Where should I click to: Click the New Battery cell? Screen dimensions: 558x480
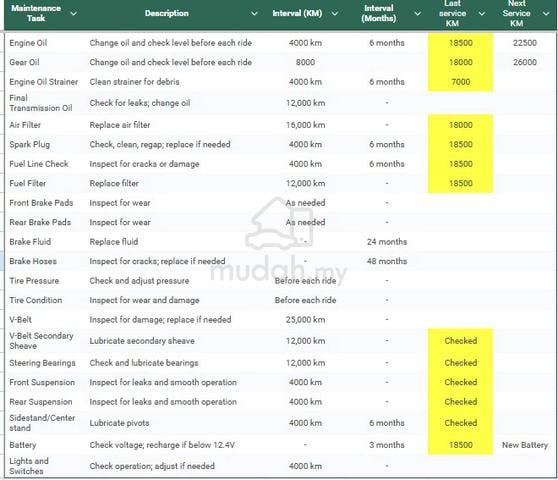pos(525,445)
